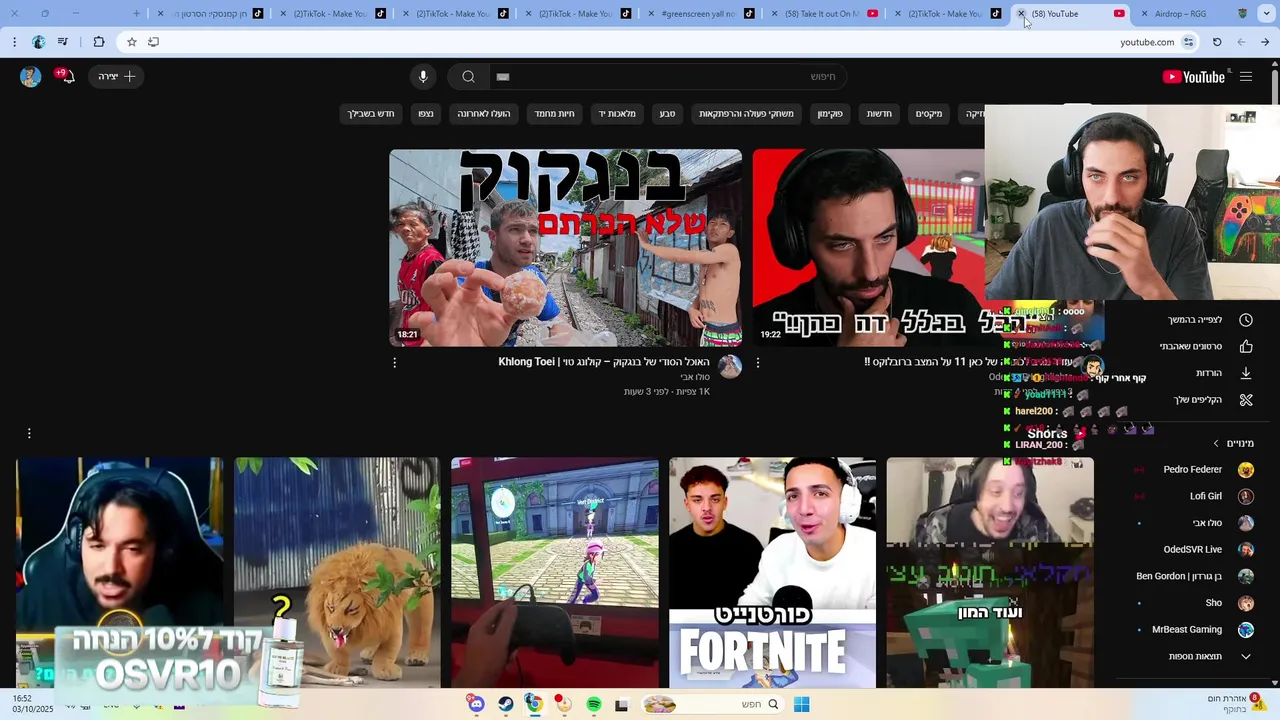Open MrBeast Gaming channel avatar
Viewport: 1280px width, 720px height.
[x=1246, y=630]
